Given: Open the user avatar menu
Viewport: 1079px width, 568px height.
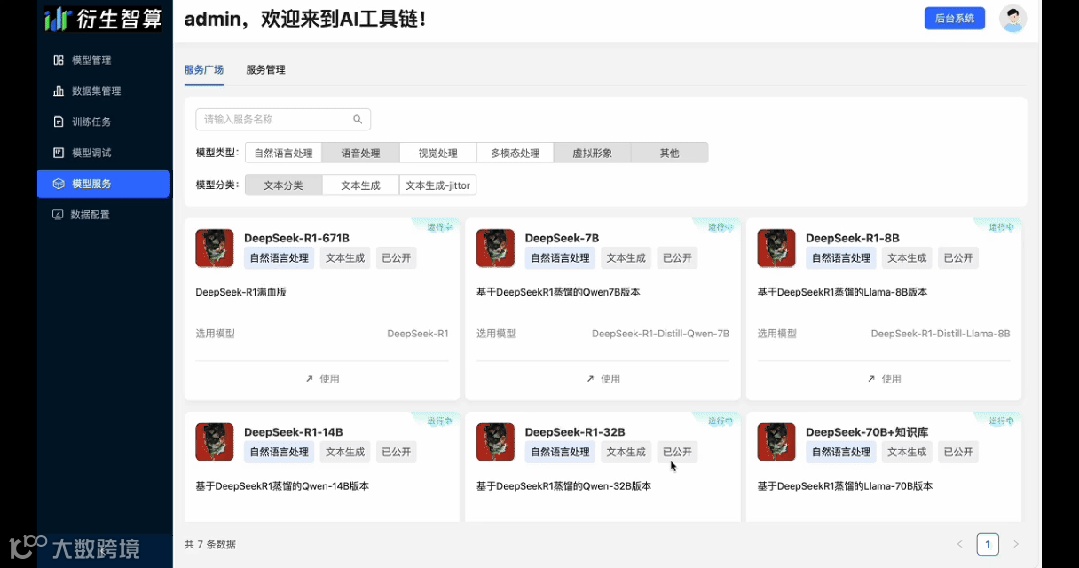Looking at the screenshot, I should (1013, 19).
